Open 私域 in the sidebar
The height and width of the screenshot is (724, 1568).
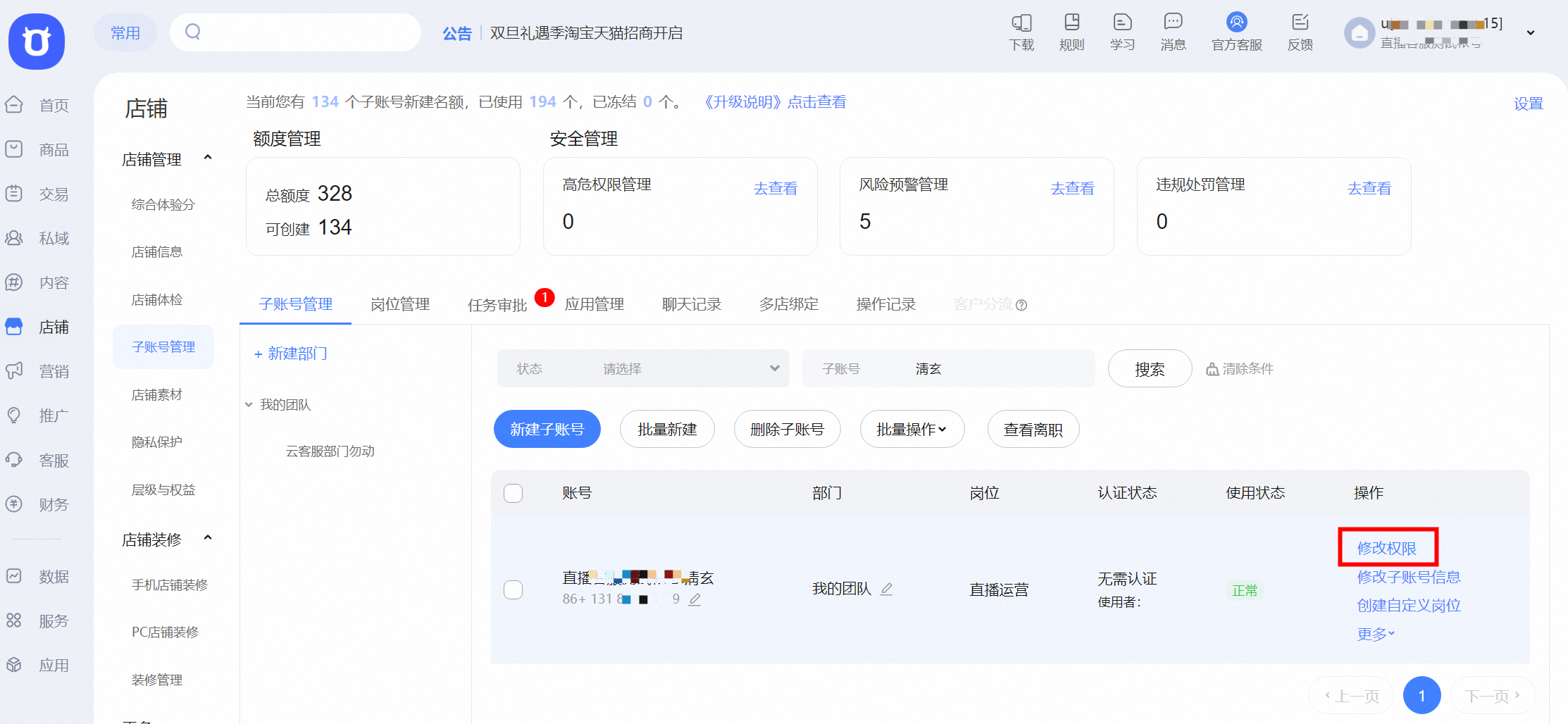pos(37,239)
